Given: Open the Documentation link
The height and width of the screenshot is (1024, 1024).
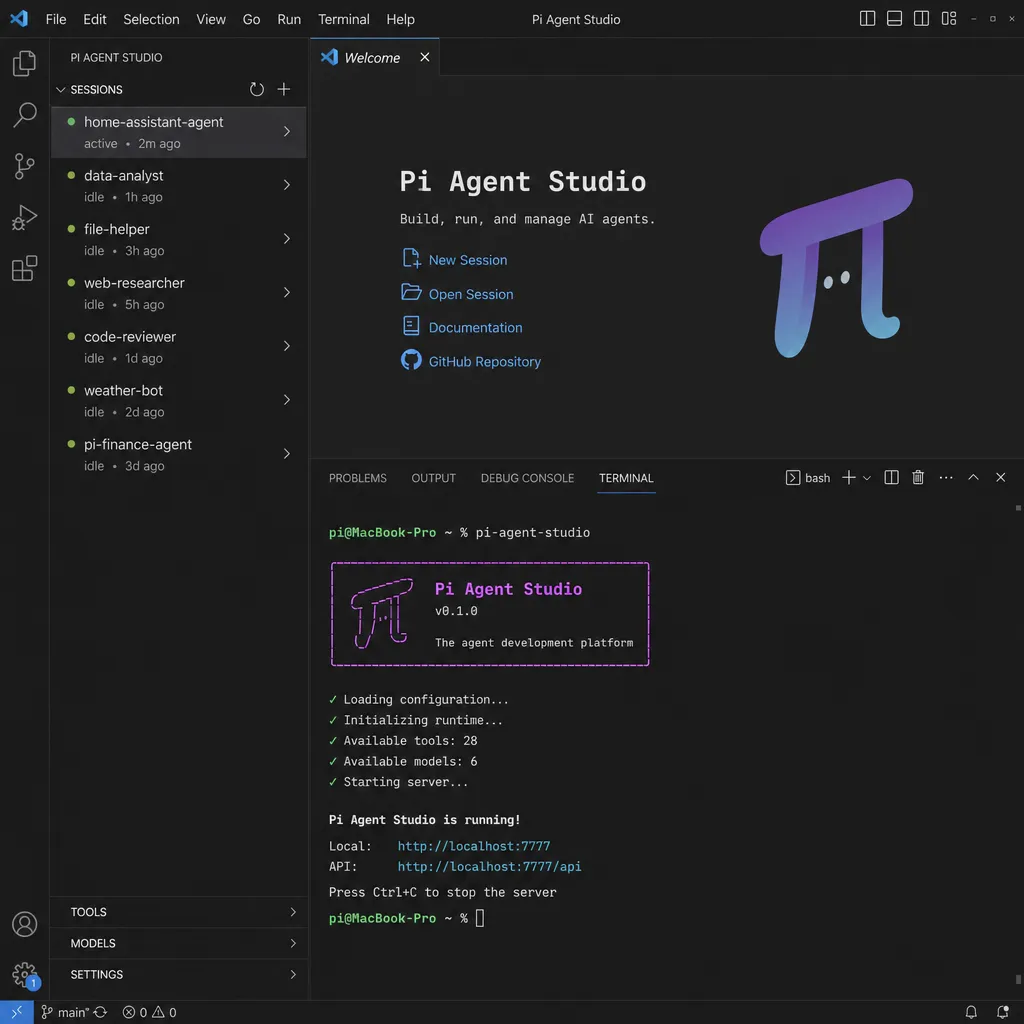Looking at the screenshot, I should (x=475, y=328).
